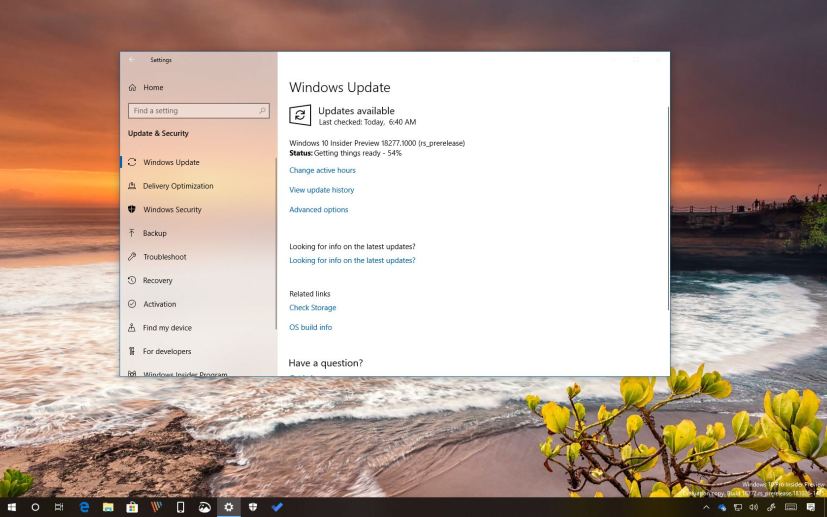827x517 pixels.
Task: Open the Your Phone taskbar app
Action: [x=180, y=507]
